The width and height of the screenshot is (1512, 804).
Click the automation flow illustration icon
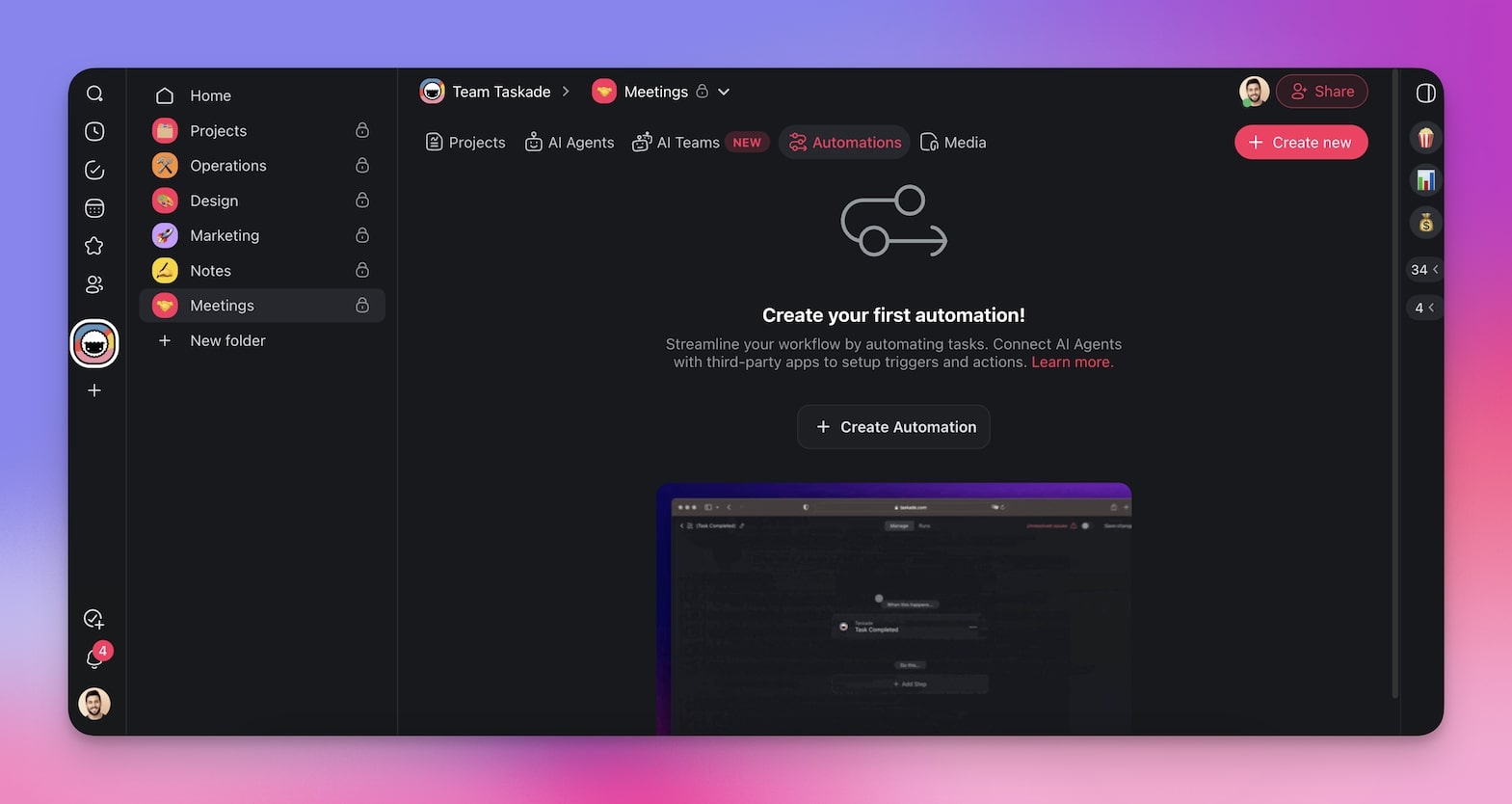(894, 222)
